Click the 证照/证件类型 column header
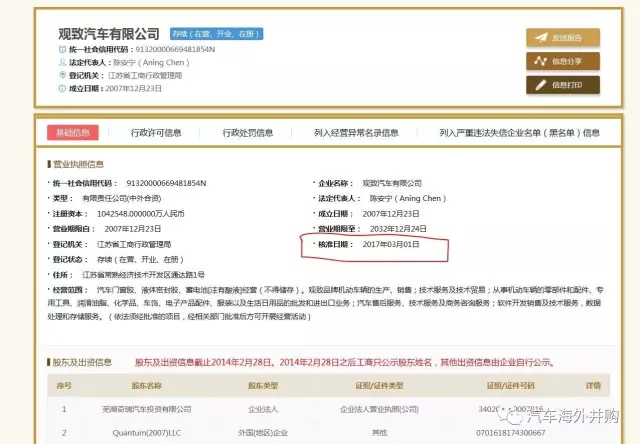Viewport: 640px width, 444px height. [379, 386]
